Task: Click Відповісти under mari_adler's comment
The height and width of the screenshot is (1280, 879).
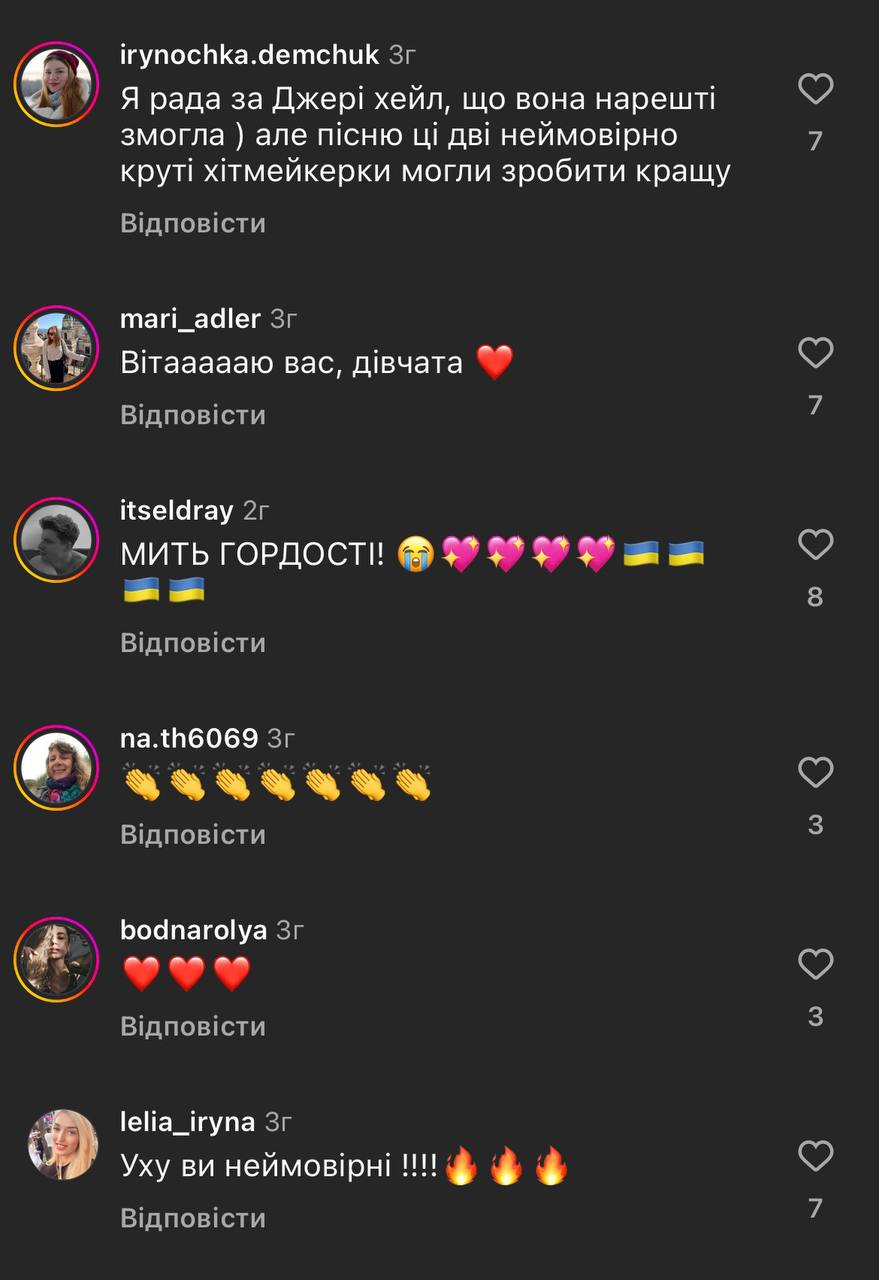Action: tap(193, 415)
